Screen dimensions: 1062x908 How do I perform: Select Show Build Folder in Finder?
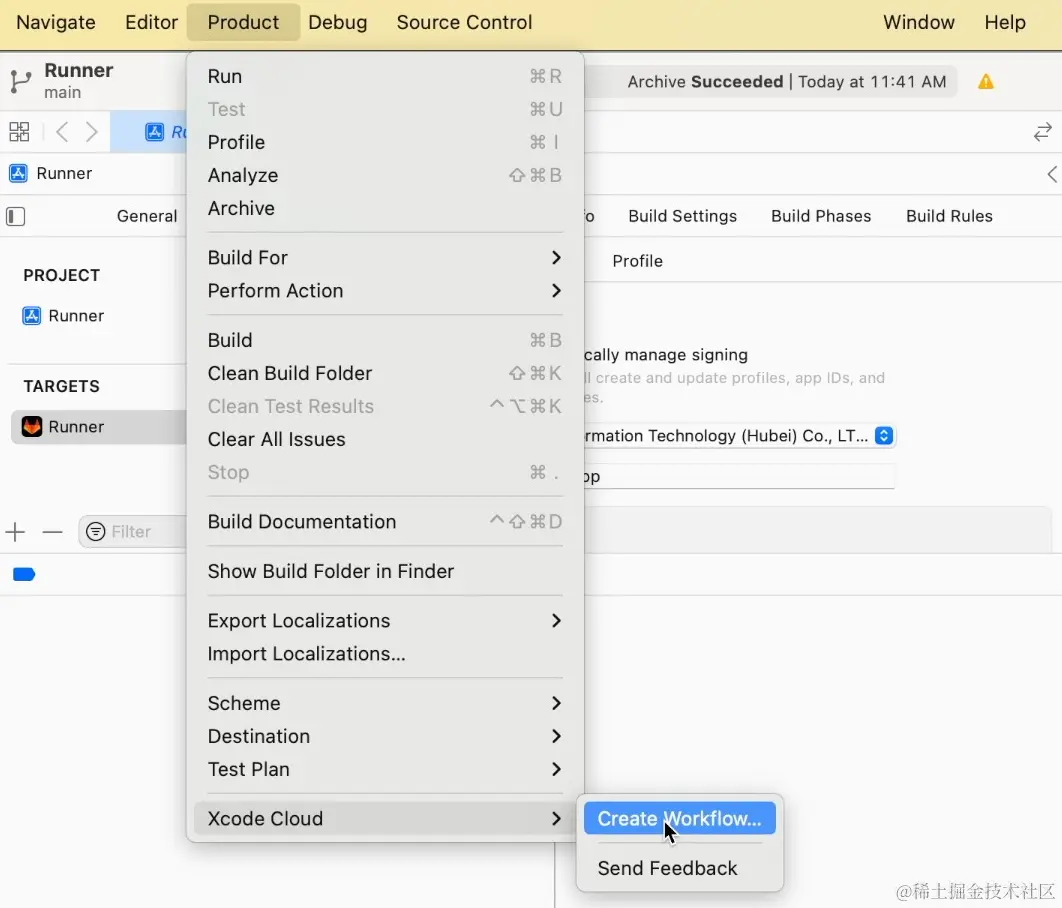pyautogui.click(x=385, y=571)
